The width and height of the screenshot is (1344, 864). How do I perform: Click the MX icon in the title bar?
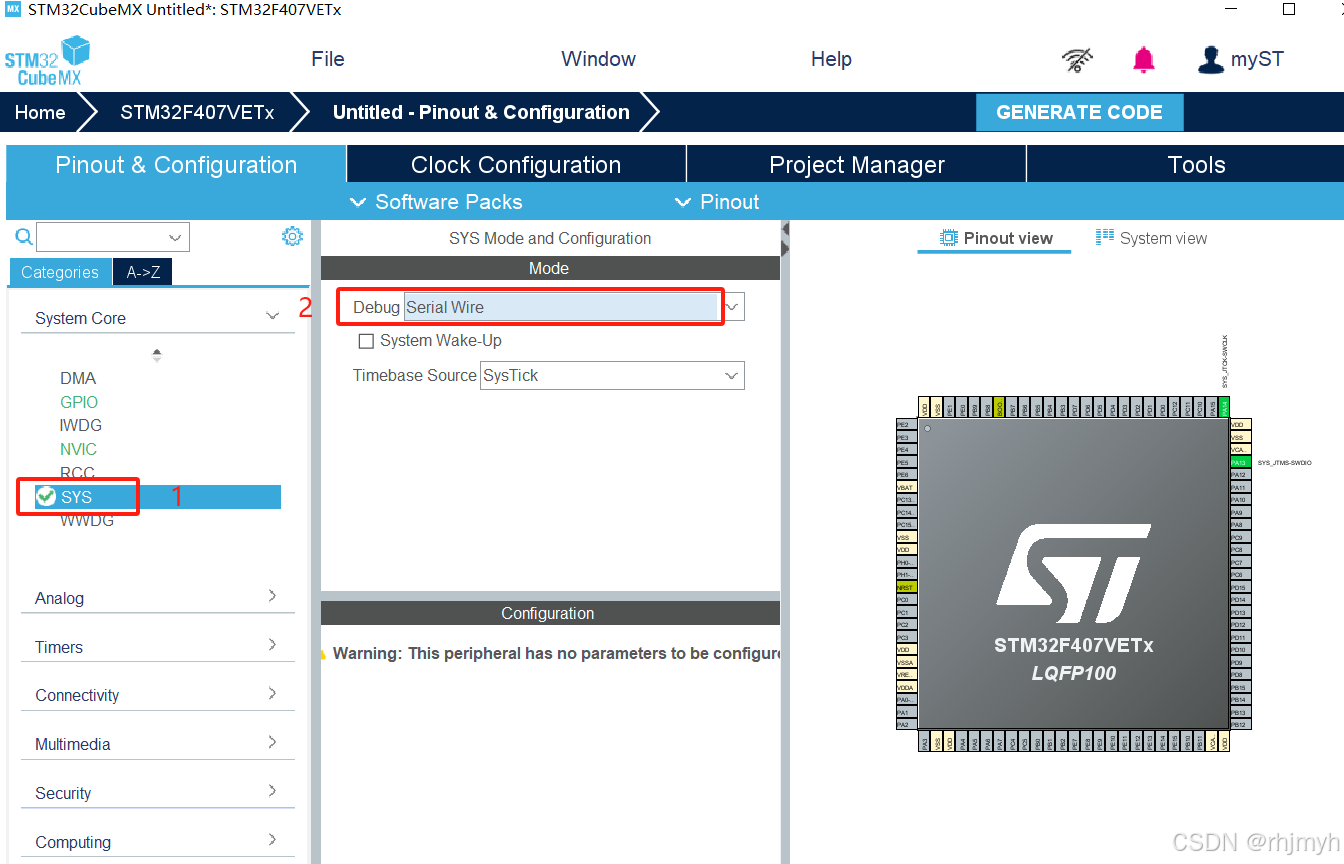[14, 9]
